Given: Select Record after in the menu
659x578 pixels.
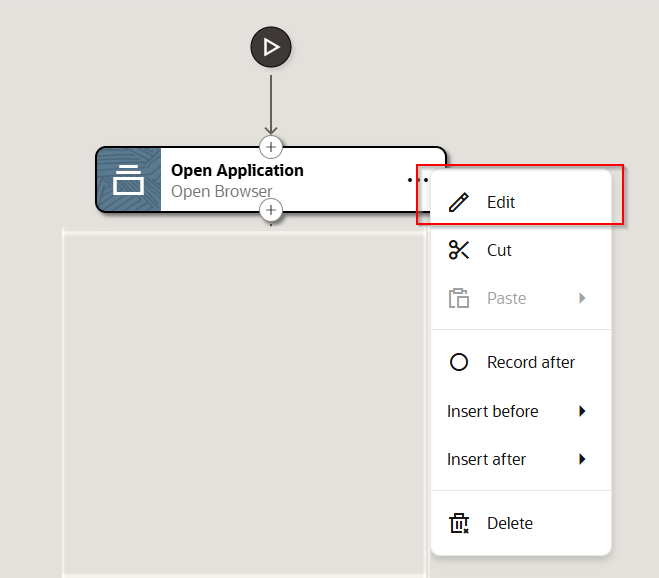Looking at the screenshot, I should tap(521, 362).
